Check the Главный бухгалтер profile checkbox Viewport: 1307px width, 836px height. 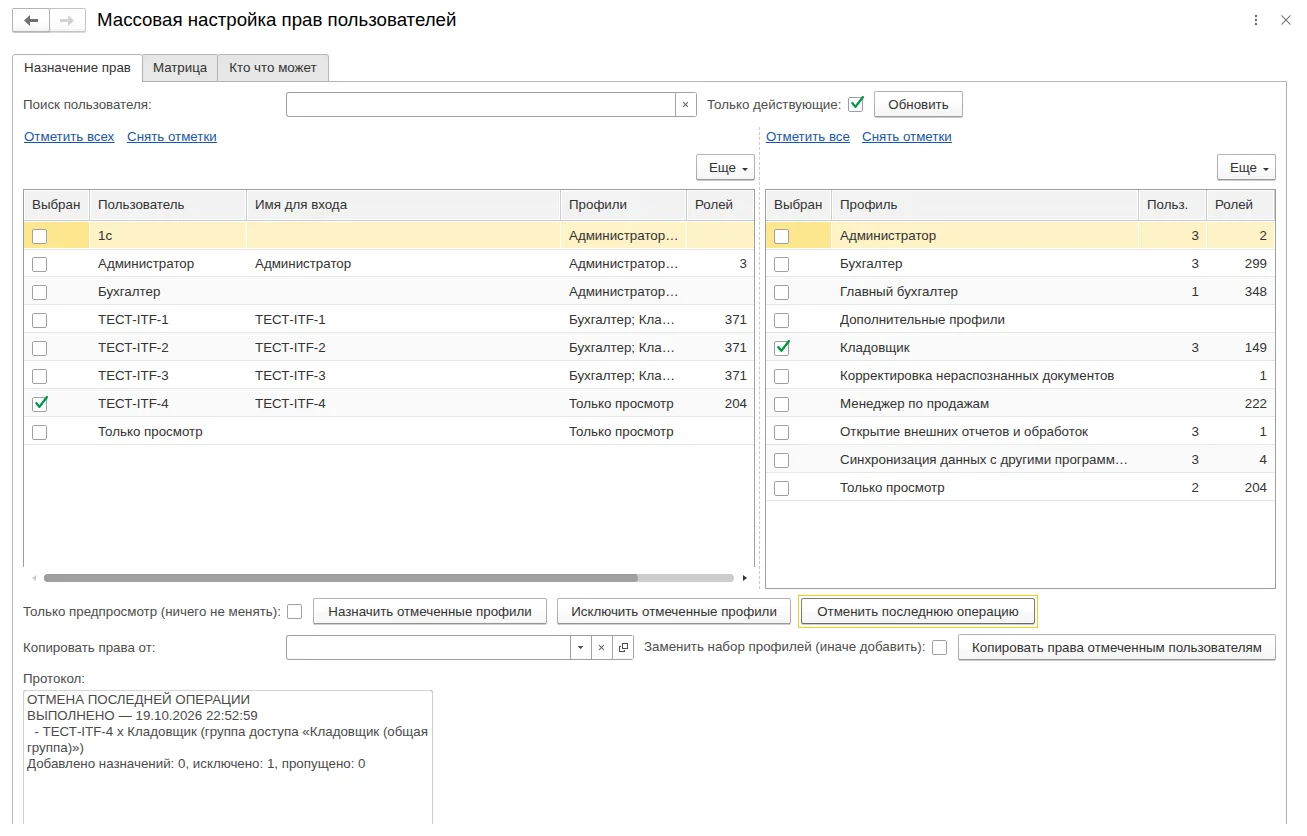click(x=782, y=292)
